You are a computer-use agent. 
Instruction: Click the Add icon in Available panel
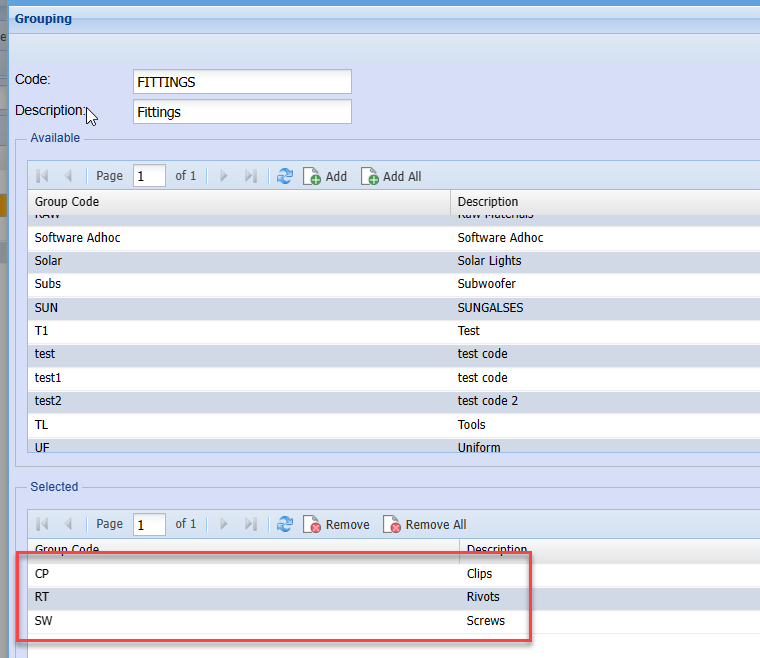[x=312, y=176]
